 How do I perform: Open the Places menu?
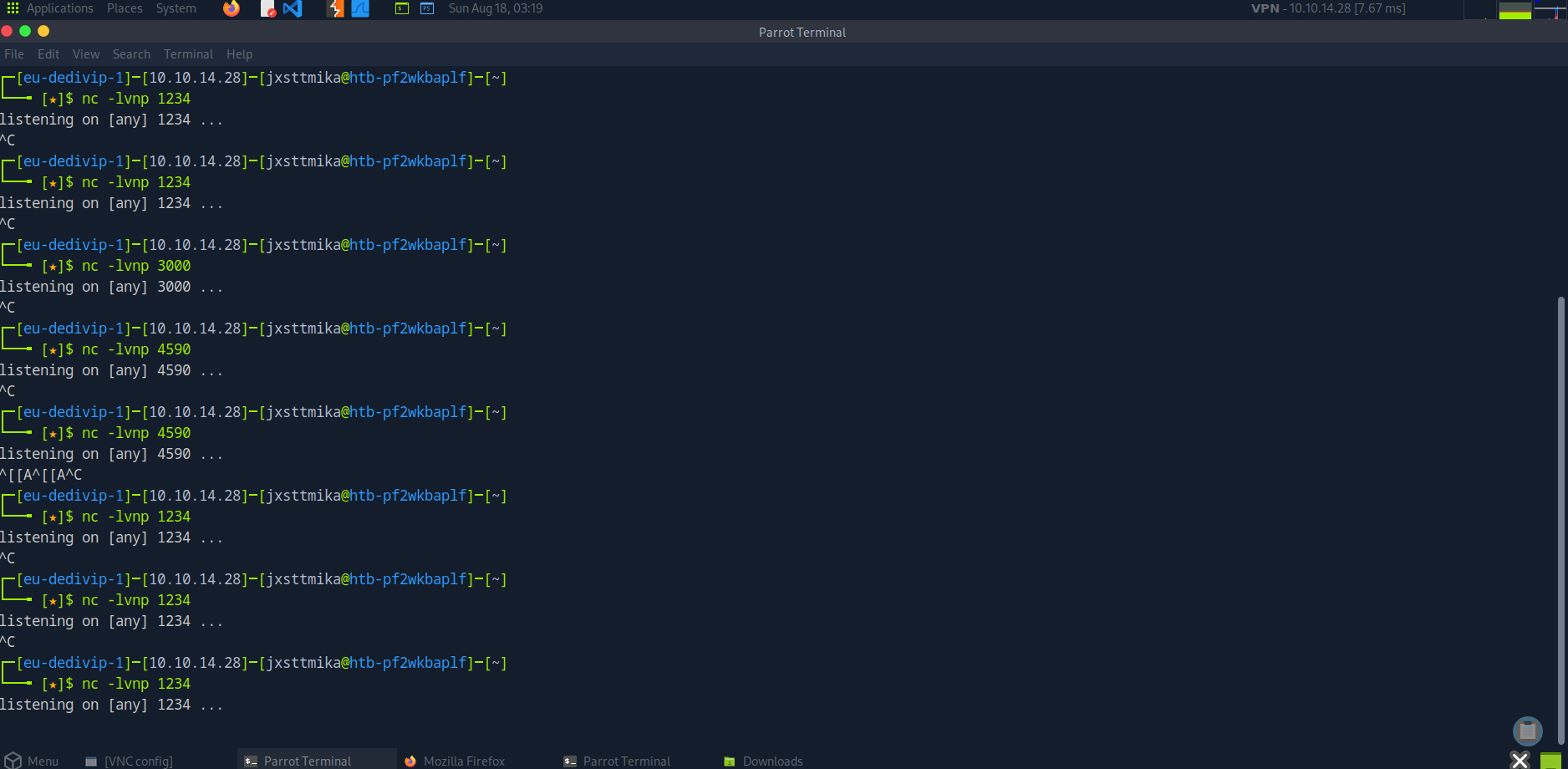125,8
